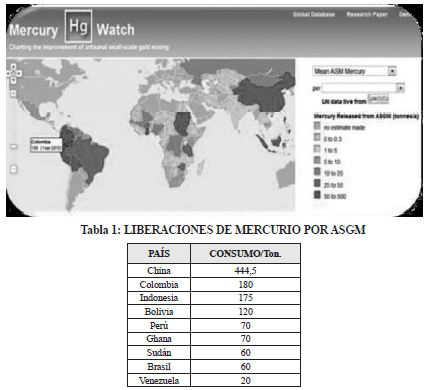This screenshot has width=426, height=390.
Task: Click the Hg logo in the header
Action: (78, 26)
